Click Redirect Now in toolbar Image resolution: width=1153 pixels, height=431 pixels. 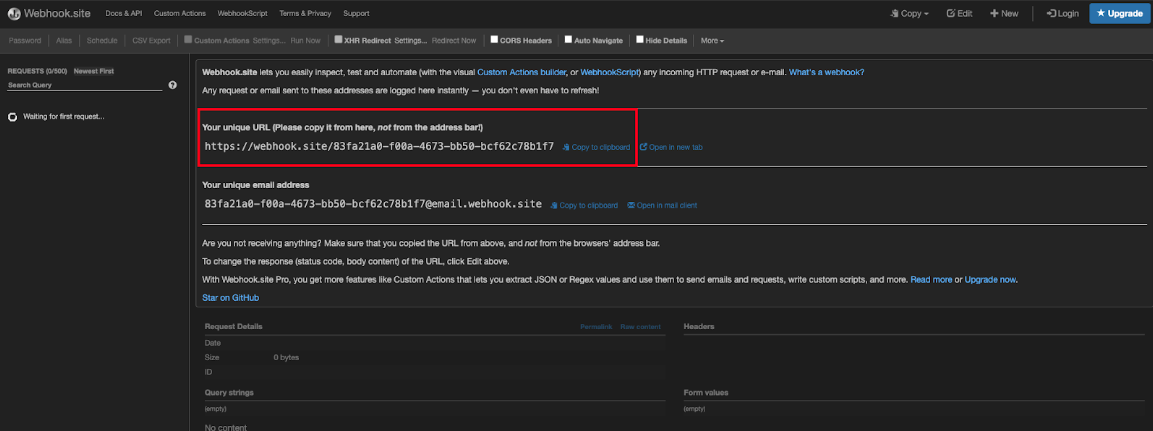[x=454, y=40]
